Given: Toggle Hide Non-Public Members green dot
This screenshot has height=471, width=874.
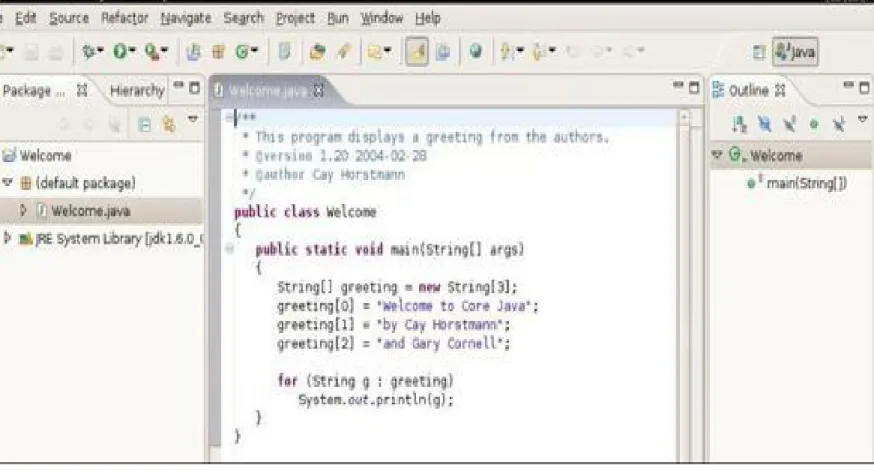Looking at the screenshot, I should (x=814, y=124).
